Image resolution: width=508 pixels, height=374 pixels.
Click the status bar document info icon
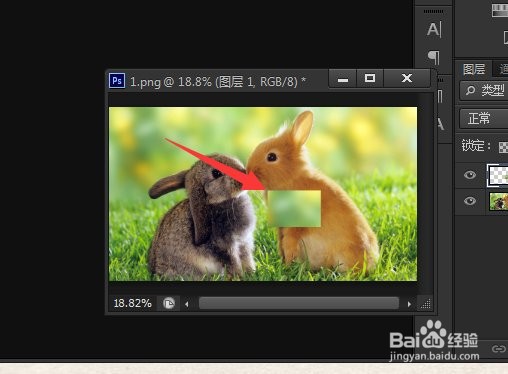click(169, 303)
